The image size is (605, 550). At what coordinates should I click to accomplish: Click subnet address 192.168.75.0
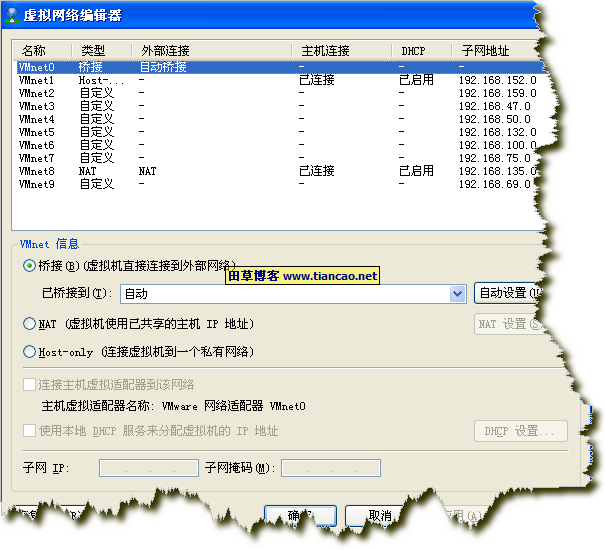point(495,158)
